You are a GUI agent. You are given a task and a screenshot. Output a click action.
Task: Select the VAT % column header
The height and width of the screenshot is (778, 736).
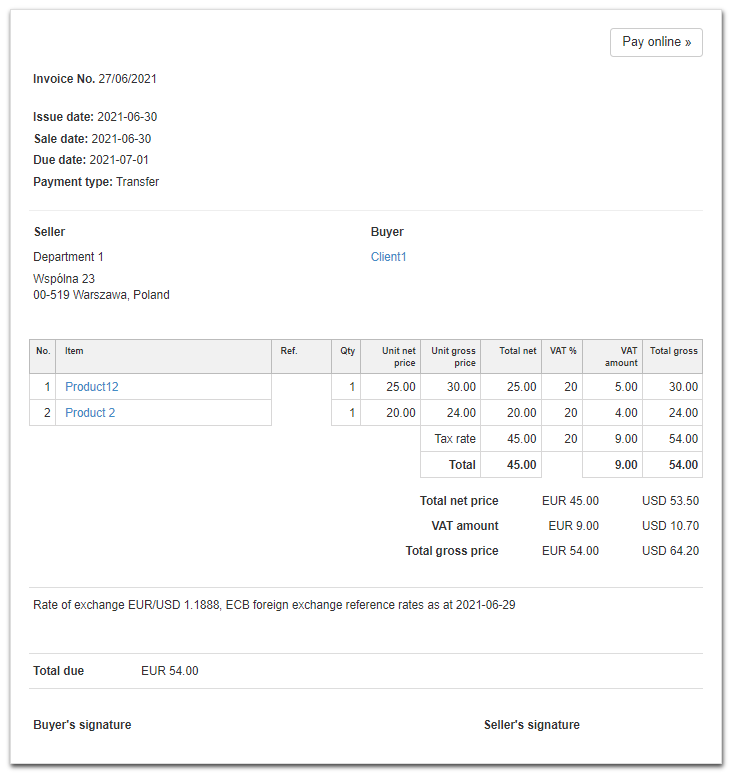tap(564, 351)
